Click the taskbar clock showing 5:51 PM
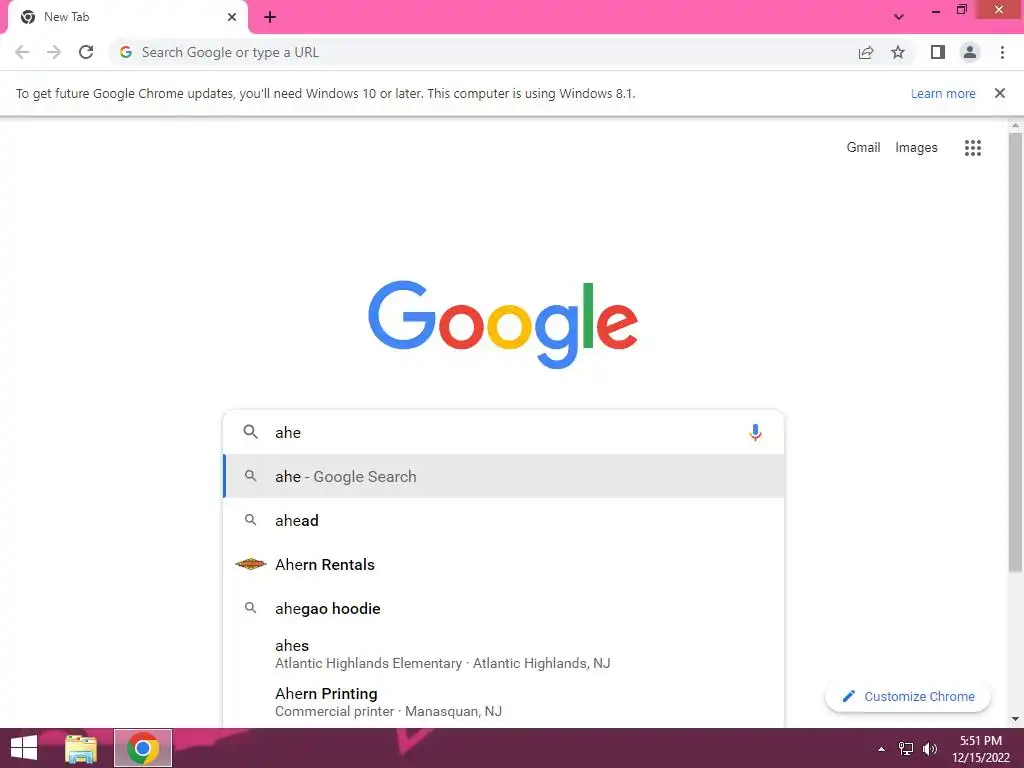The width and height of the screenshot is (1024, 768). [980, 749]
